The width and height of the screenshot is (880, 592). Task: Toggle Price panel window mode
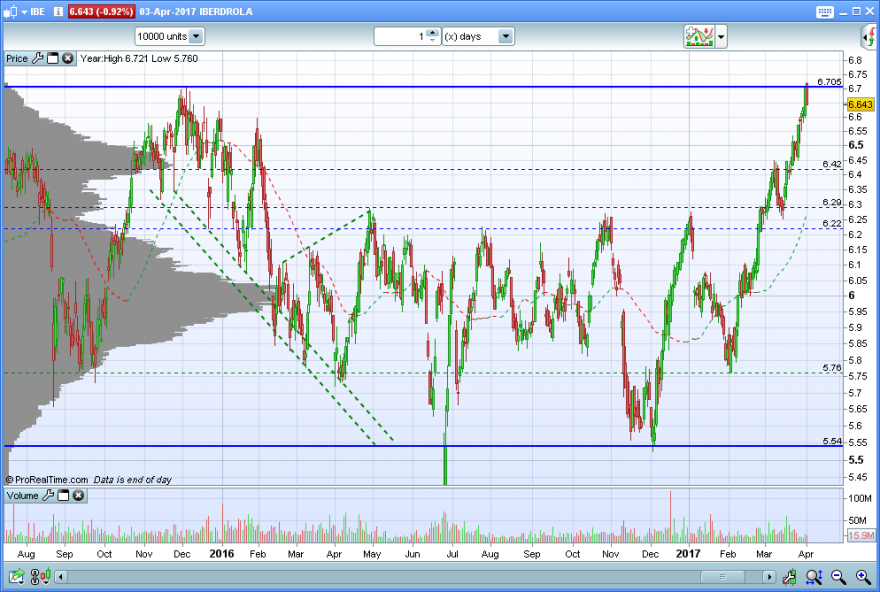click(x=53, y=58)
